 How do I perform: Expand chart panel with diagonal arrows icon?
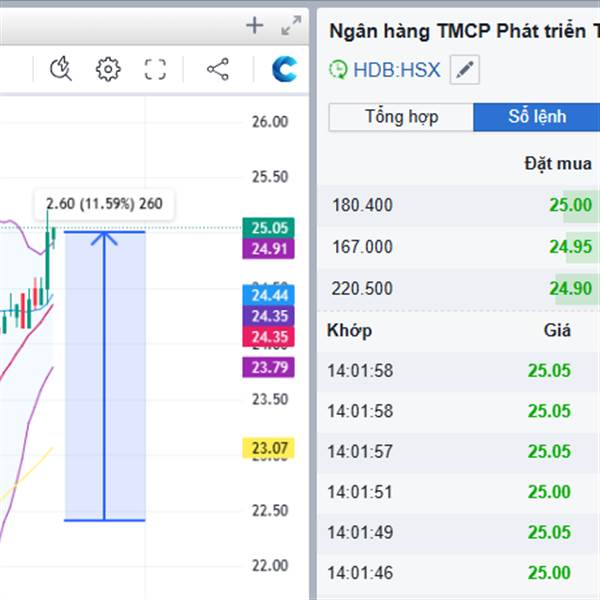coord(291,26)
